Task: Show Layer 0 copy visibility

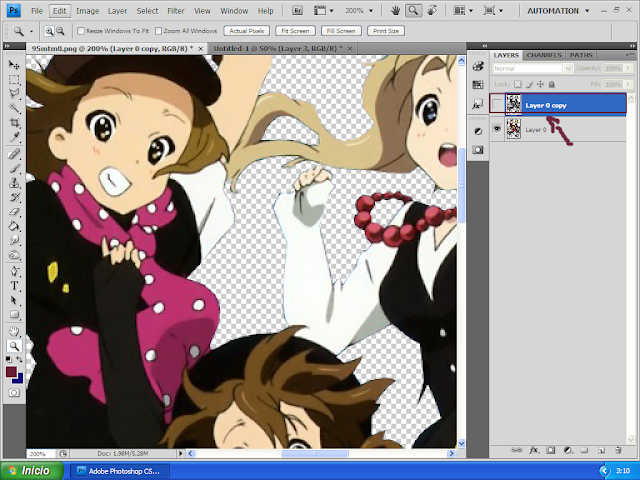Action: point(497,105)
